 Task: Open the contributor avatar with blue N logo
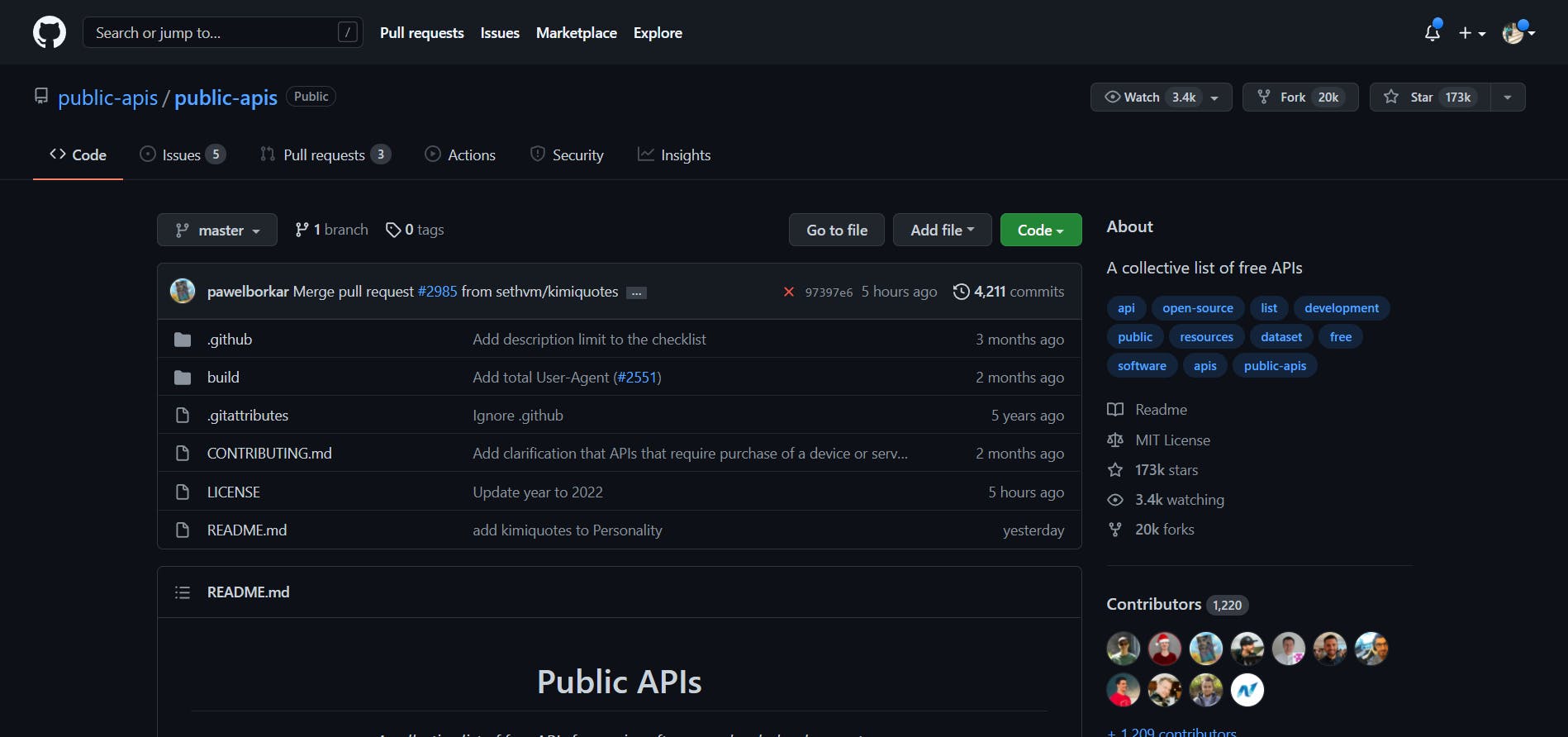point(1247,690)
